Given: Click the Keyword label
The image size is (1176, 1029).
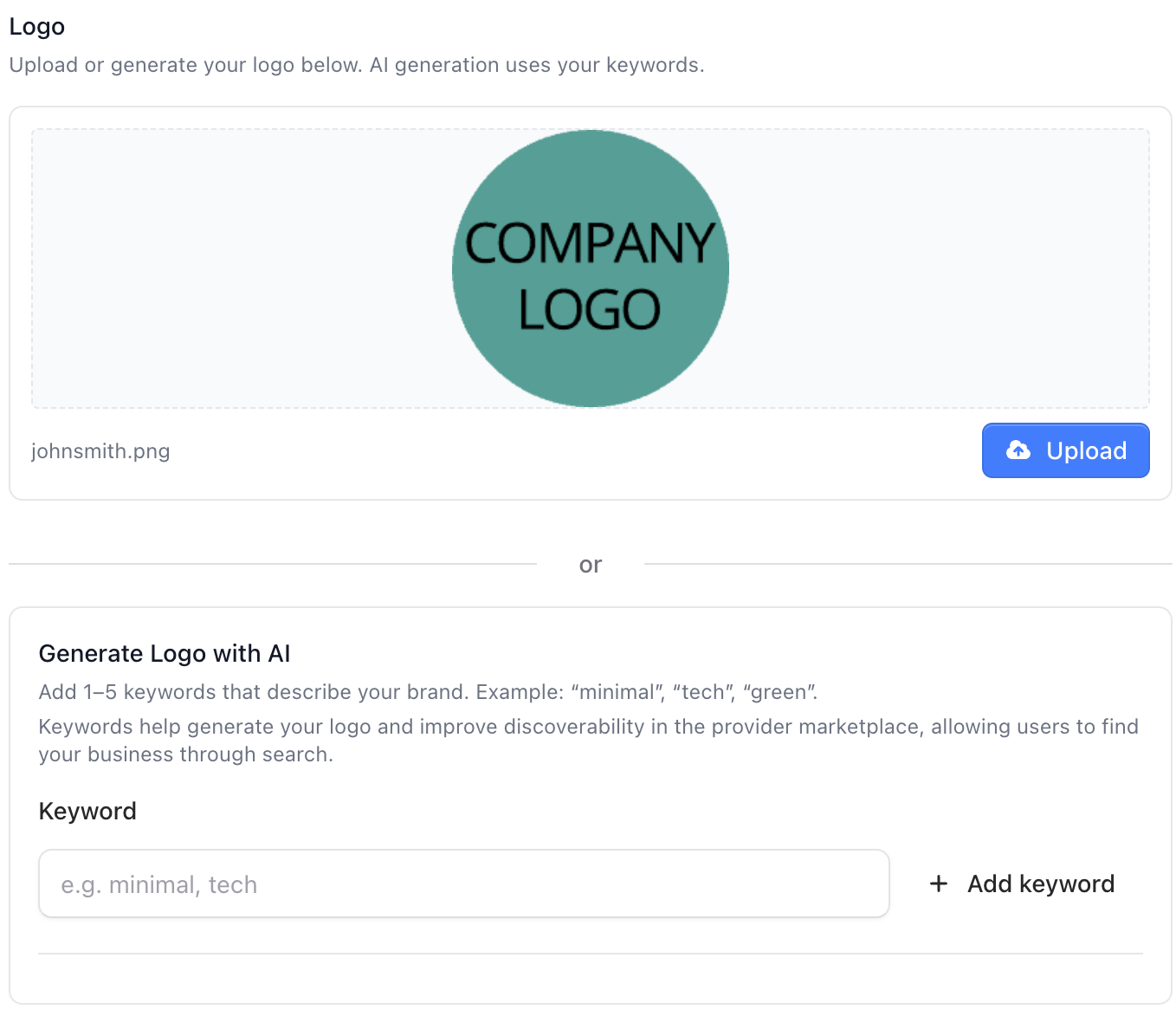Looking at the screenshot, I should 87,811.
